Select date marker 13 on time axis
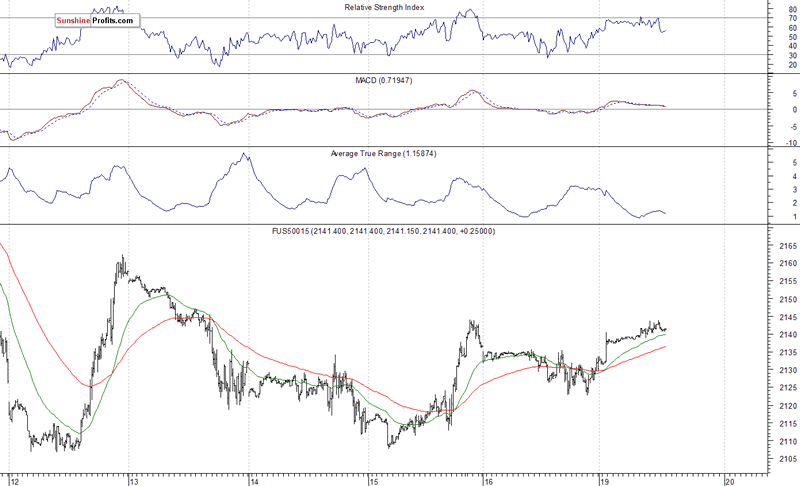Viewport: 800px width, 486px height. click(x=133, y=479)
